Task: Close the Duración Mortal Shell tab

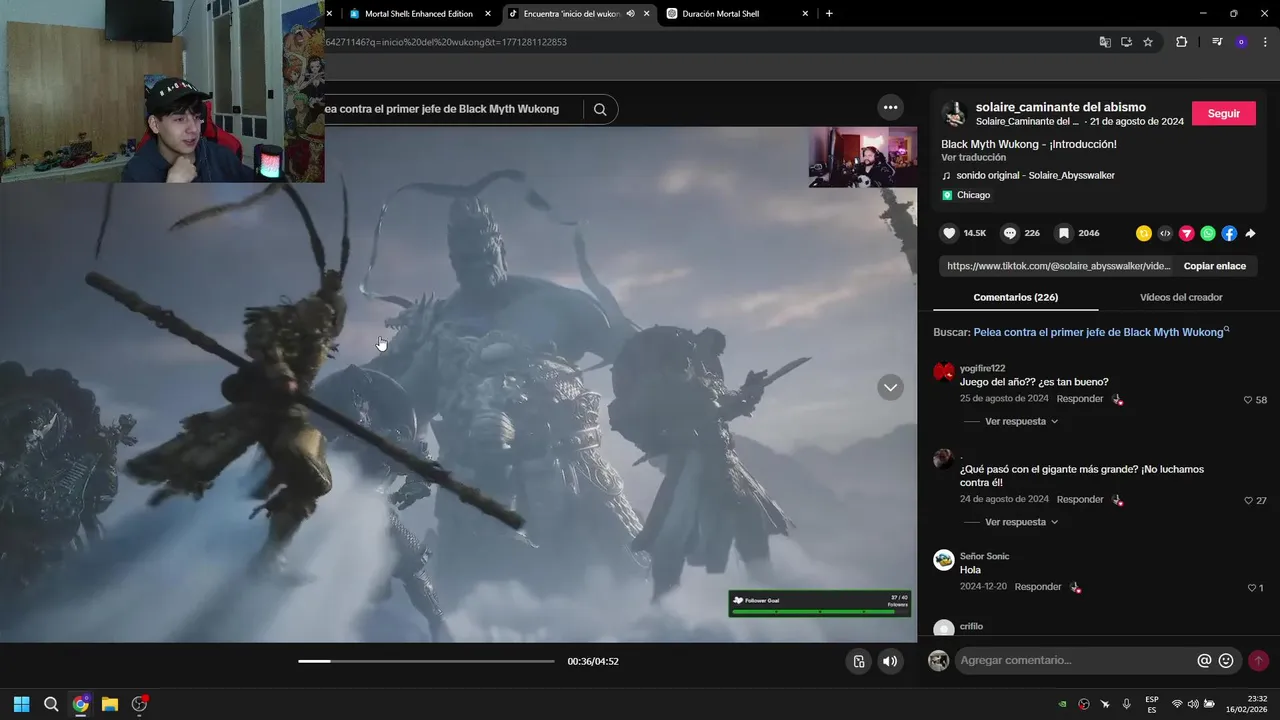Action: (x=805, y=14)
